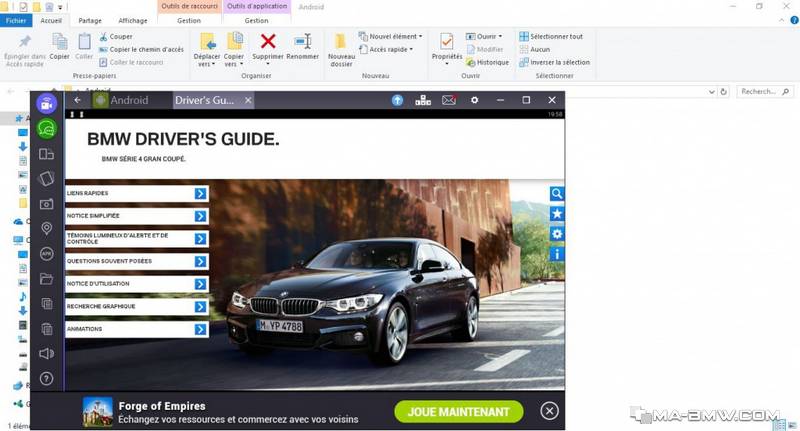This screenshot has height=431, width=800.
Task: Click Sélectionner tout in the ribbon
Action: coord(551,37)
